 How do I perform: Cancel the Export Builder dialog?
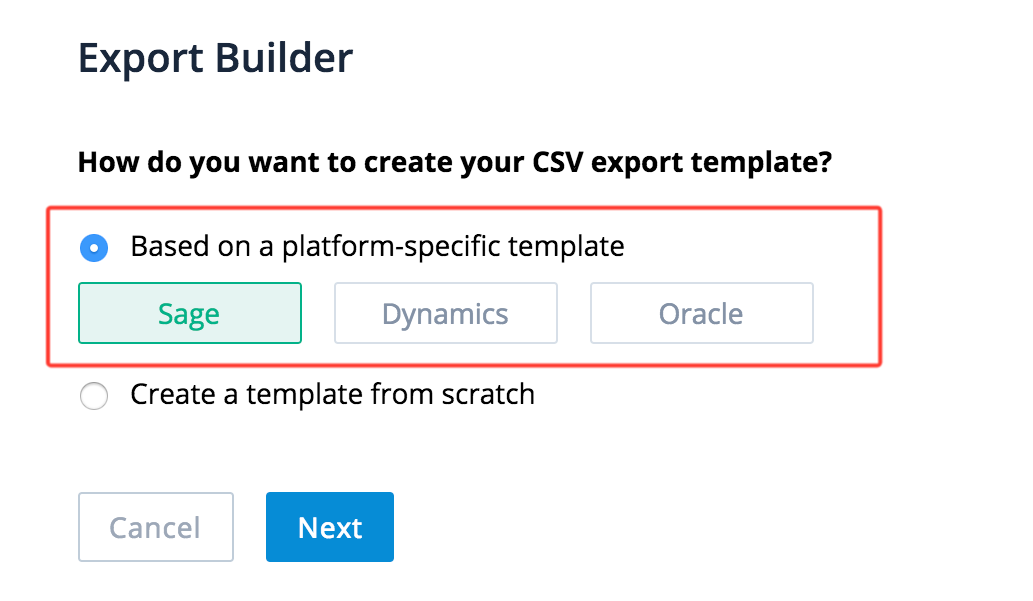tap(155, 527)
